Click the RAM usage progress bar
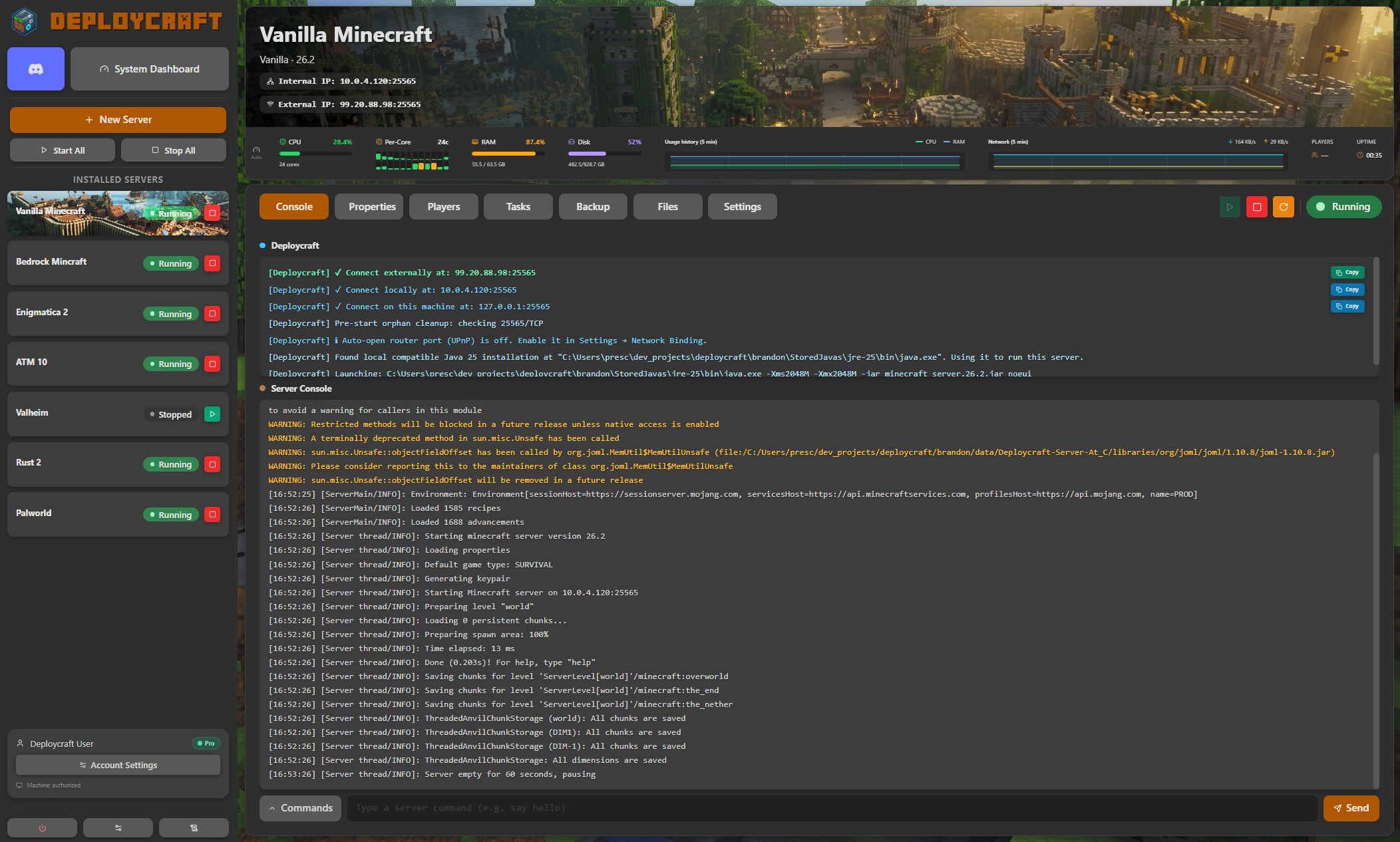Viewport: 1400px width, 842px height. (x=508, y=154)
